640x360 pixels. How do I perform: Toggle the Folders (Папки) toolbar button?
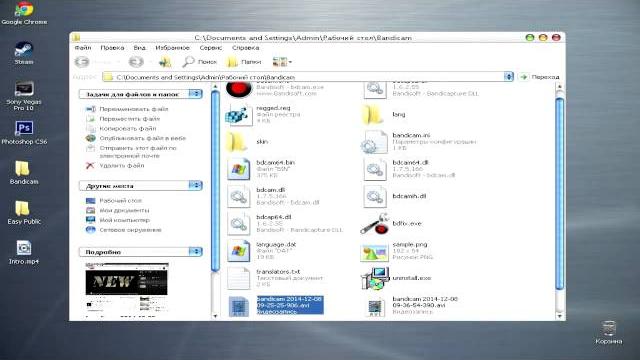point(244,62)
